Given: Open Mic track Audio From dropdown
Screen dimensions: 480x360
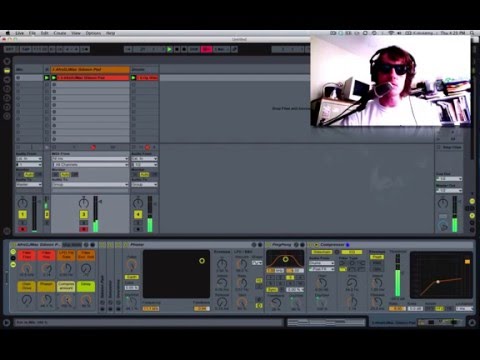Looking at the screenshot, I should click(29, 159).
